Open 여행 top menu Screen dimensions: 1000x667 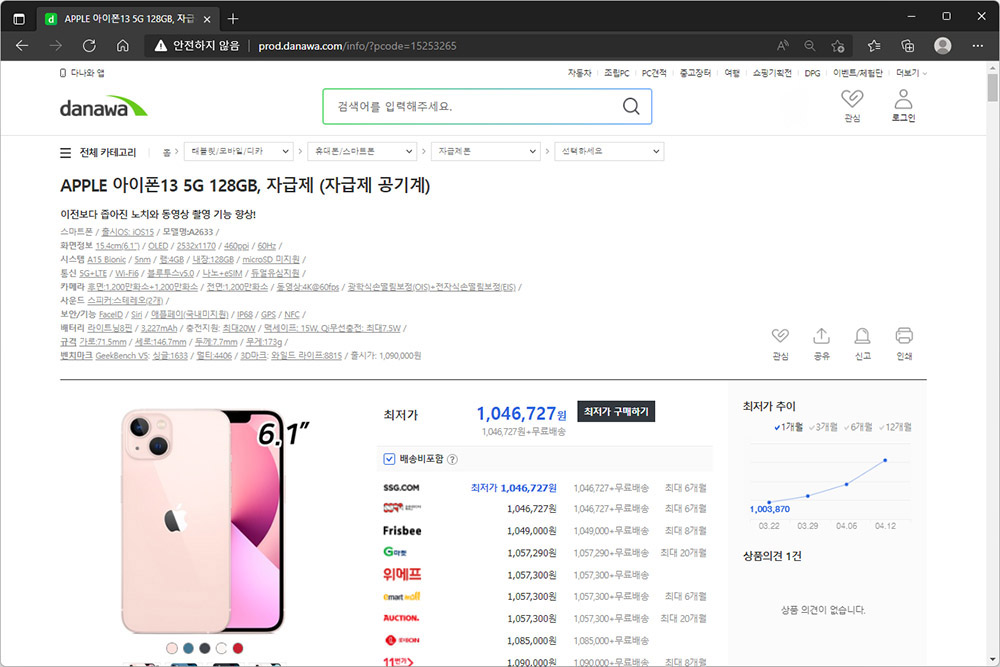(732, 73)
